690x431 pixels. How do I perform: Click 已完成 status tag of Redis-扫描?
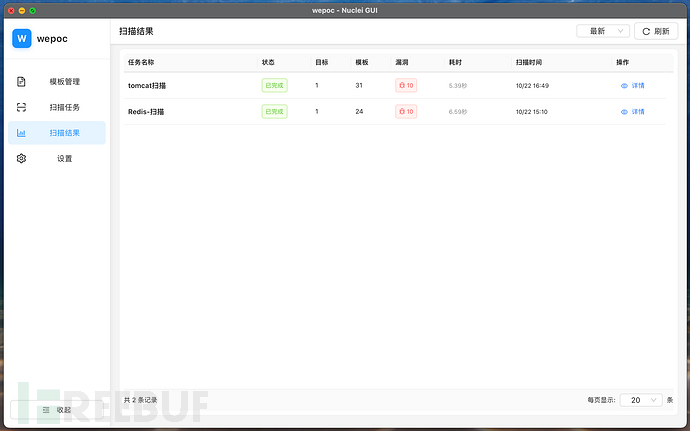point(275,111)
